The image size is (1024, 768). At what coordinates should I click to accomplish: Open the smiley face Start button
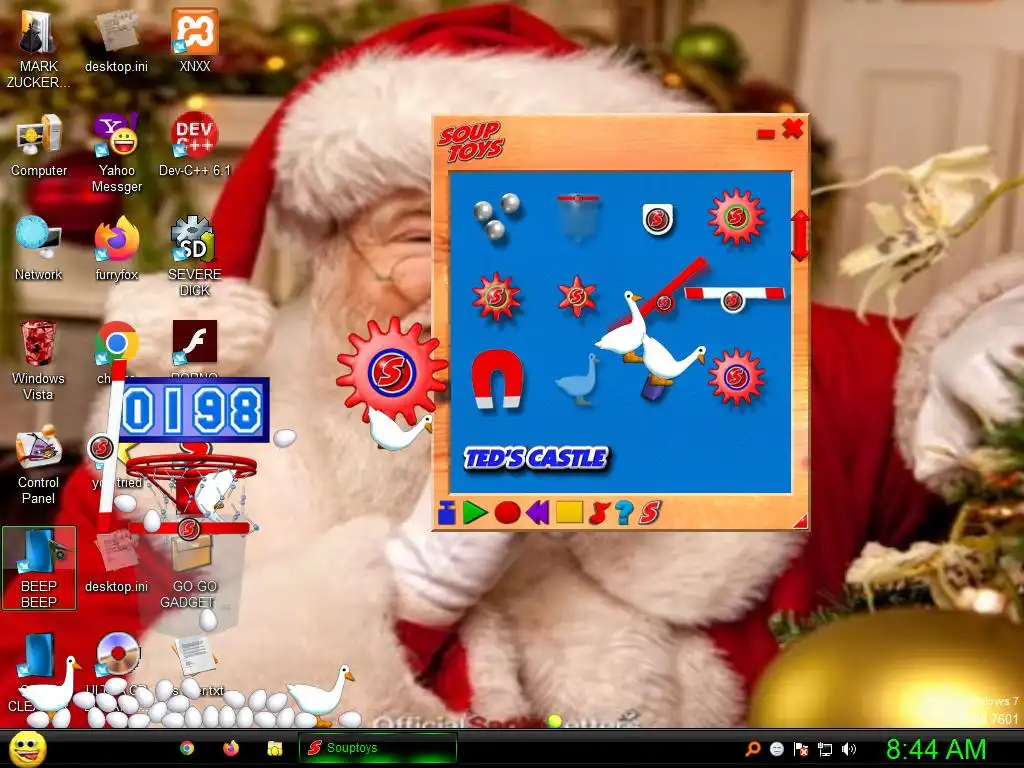(27, 748)
